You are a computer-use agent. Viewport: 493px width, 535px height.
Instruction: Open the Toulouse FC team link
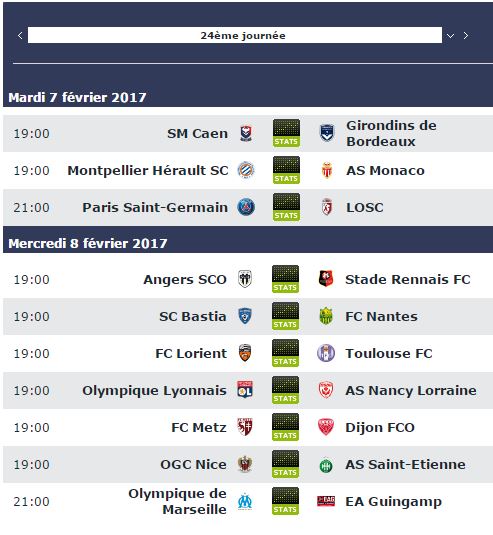pyautogui.click(x=389, y=353)
